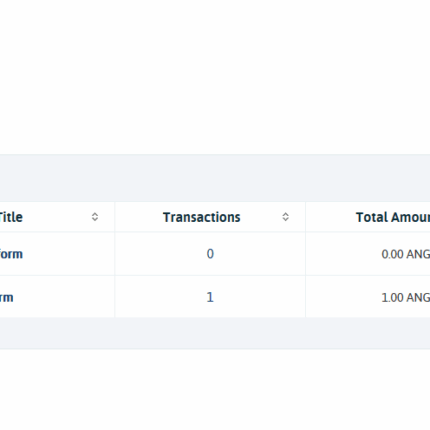Click the gray footer bar below table
The image size is (430, 430).
tap(215, 333)
